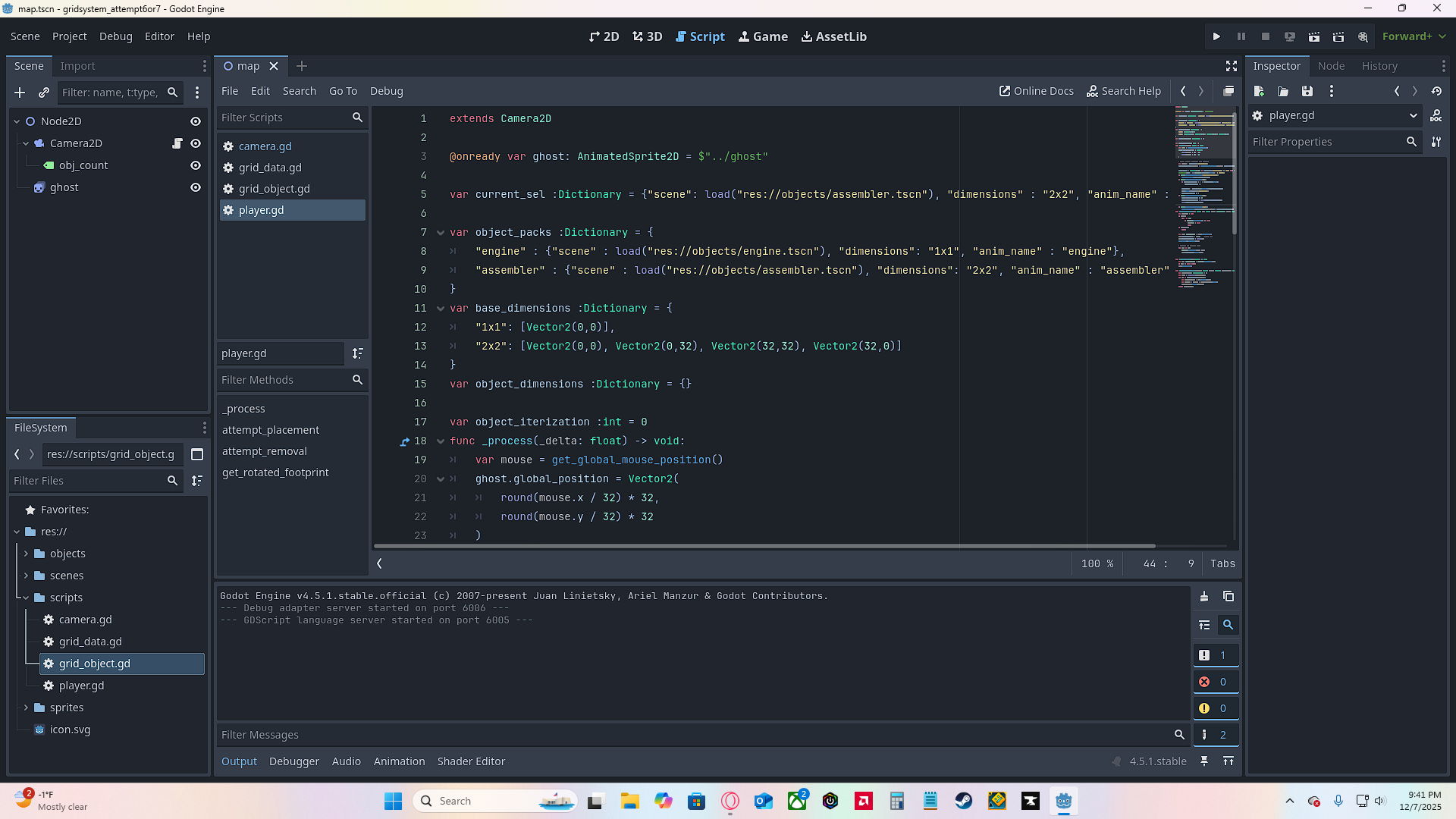Open Godot Engine from Windows taskbar

(x=1063, y=801)
